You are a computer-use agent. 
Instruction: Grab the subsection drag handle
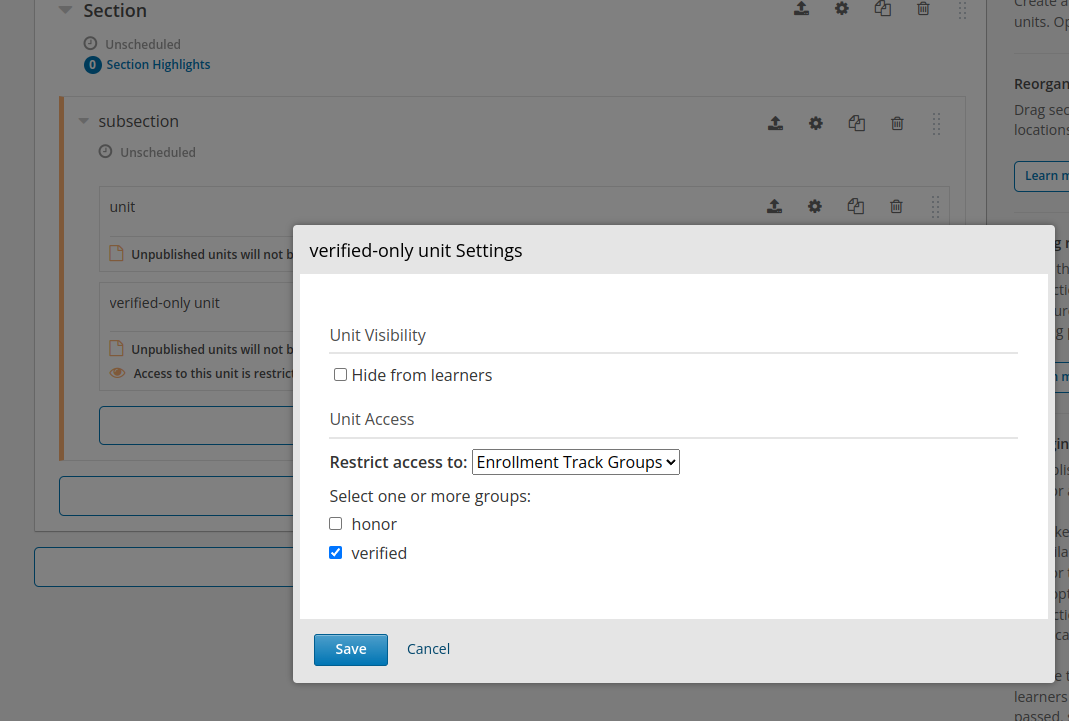(x=936, y=123)
